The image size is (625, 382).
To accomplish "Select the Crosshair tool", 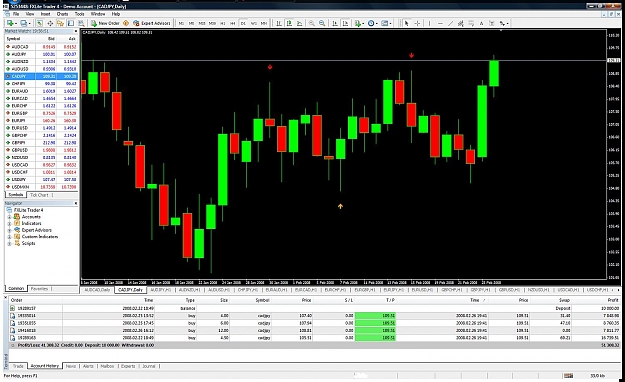I will click(417, 23).
